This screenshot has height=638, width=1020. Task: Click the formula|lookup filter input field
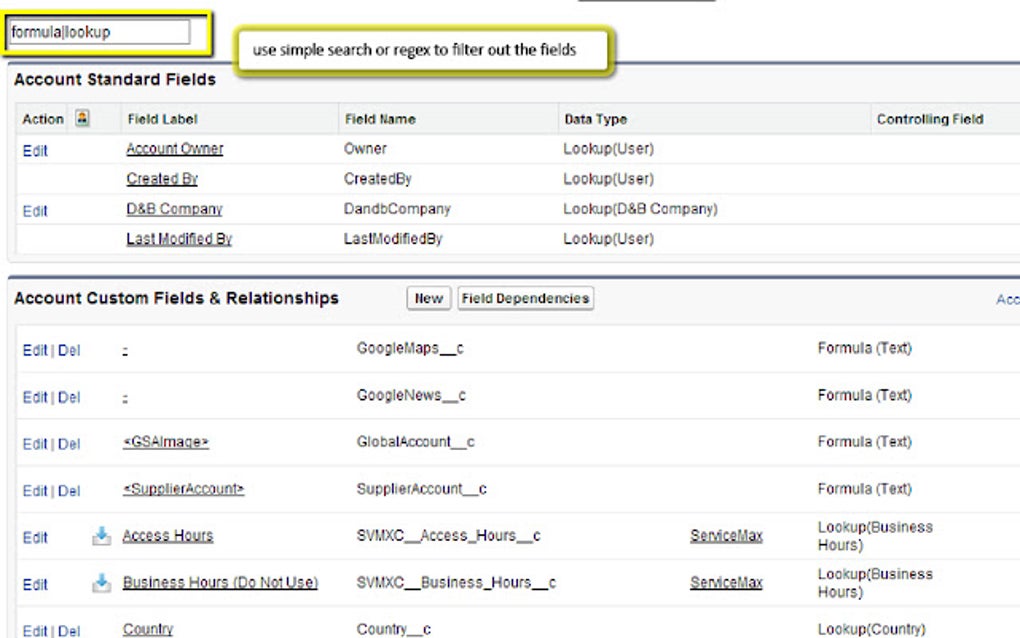pos(100,32)
